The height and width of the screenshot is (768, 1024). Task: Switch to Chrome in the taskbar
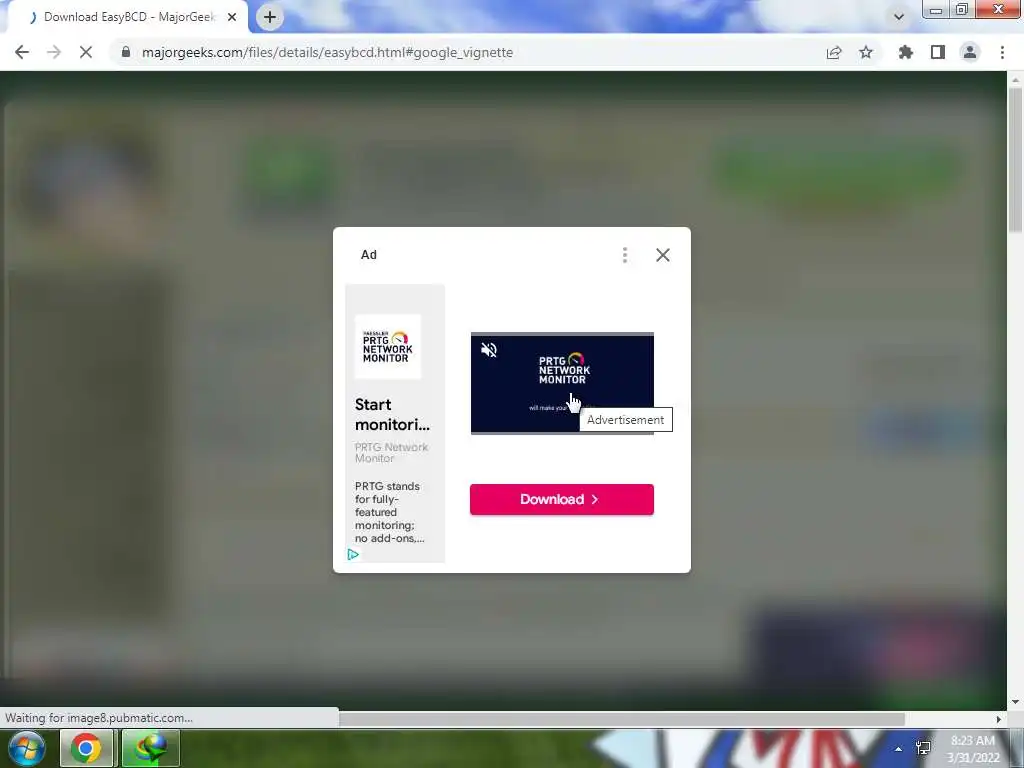[86, 748]
